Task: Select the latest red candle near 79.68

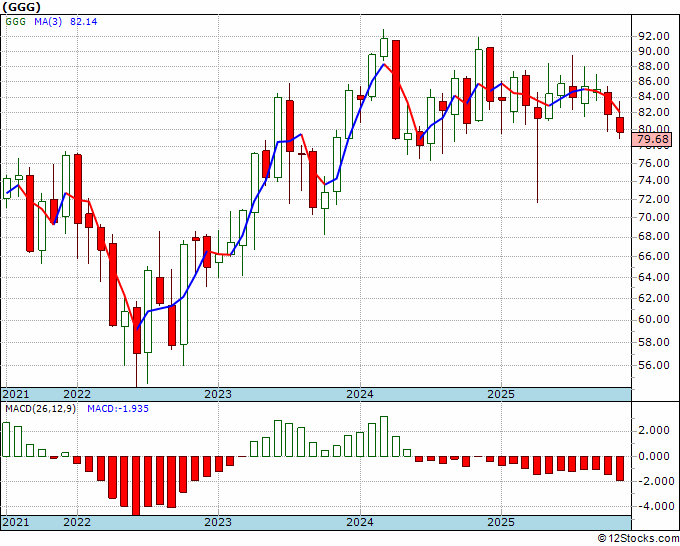Action: 620,125
